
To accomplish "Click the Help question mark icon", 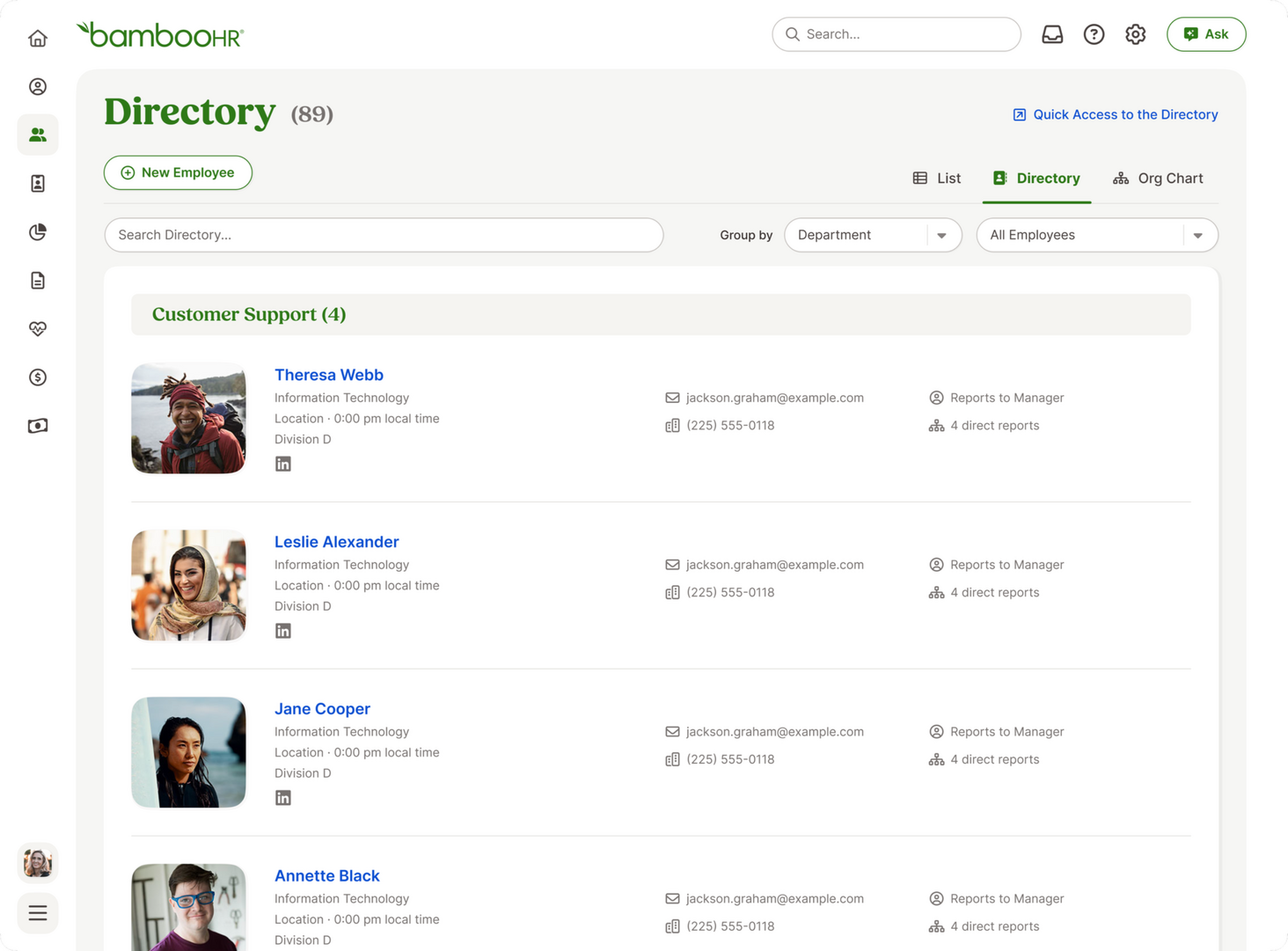I will (x=1094, y=34).
